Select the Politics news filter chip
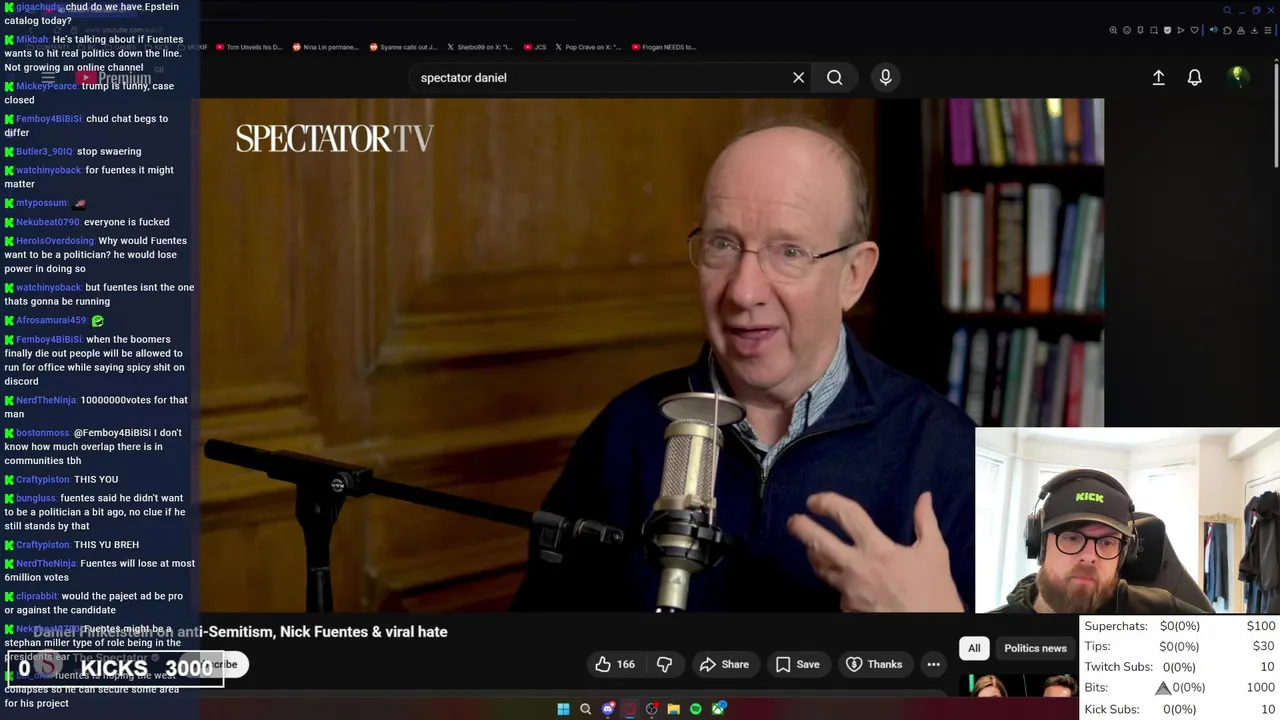This screenshot has width=1280, height=720. 1035,648
